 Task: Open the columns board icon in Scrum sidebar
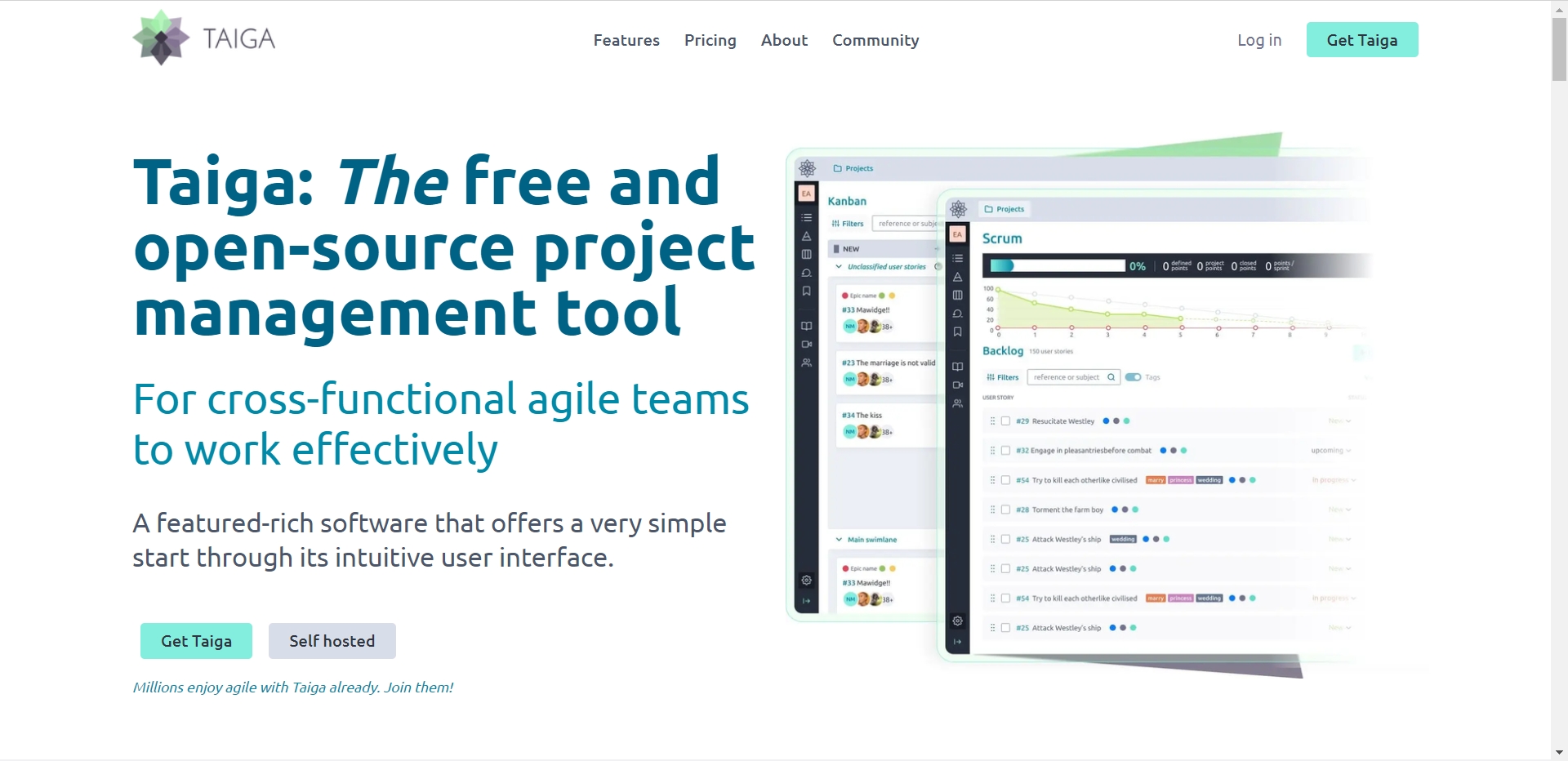click(x=957, y=295)
